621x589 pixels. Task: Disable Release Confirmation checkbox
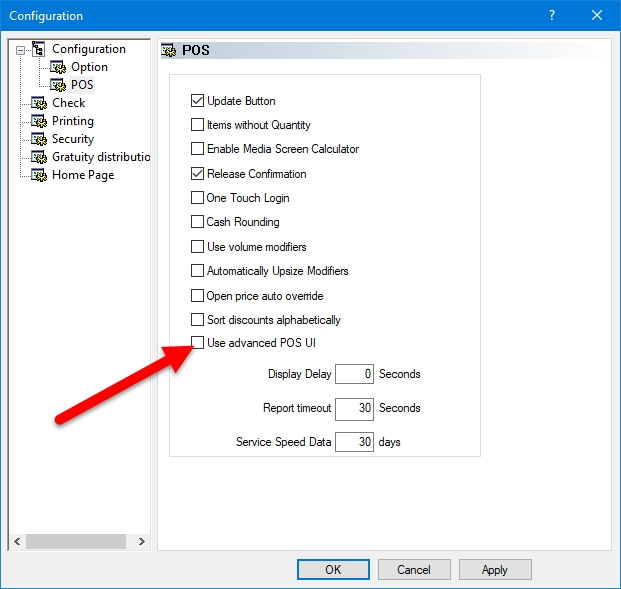point(197,174)
